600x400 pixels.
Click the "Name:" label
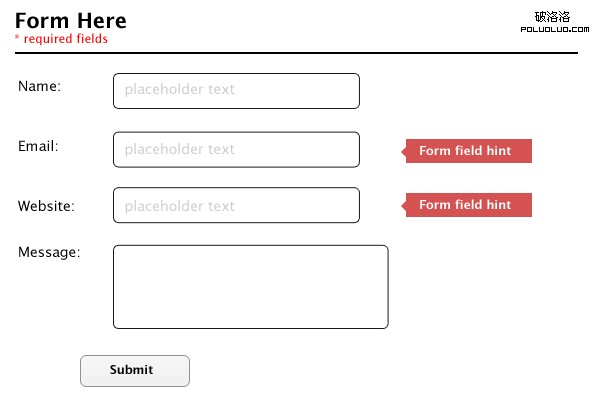click(40, 86)
